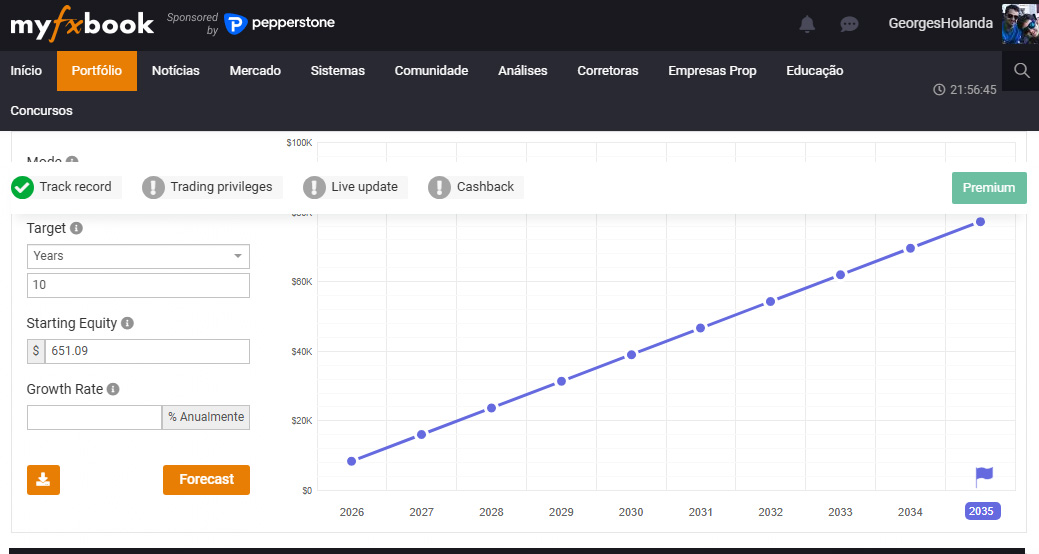Viewport: 1039px width, 554px height.
Task: Click the orange download icon button
Action: pyautogui.click(x=43, y=479)
